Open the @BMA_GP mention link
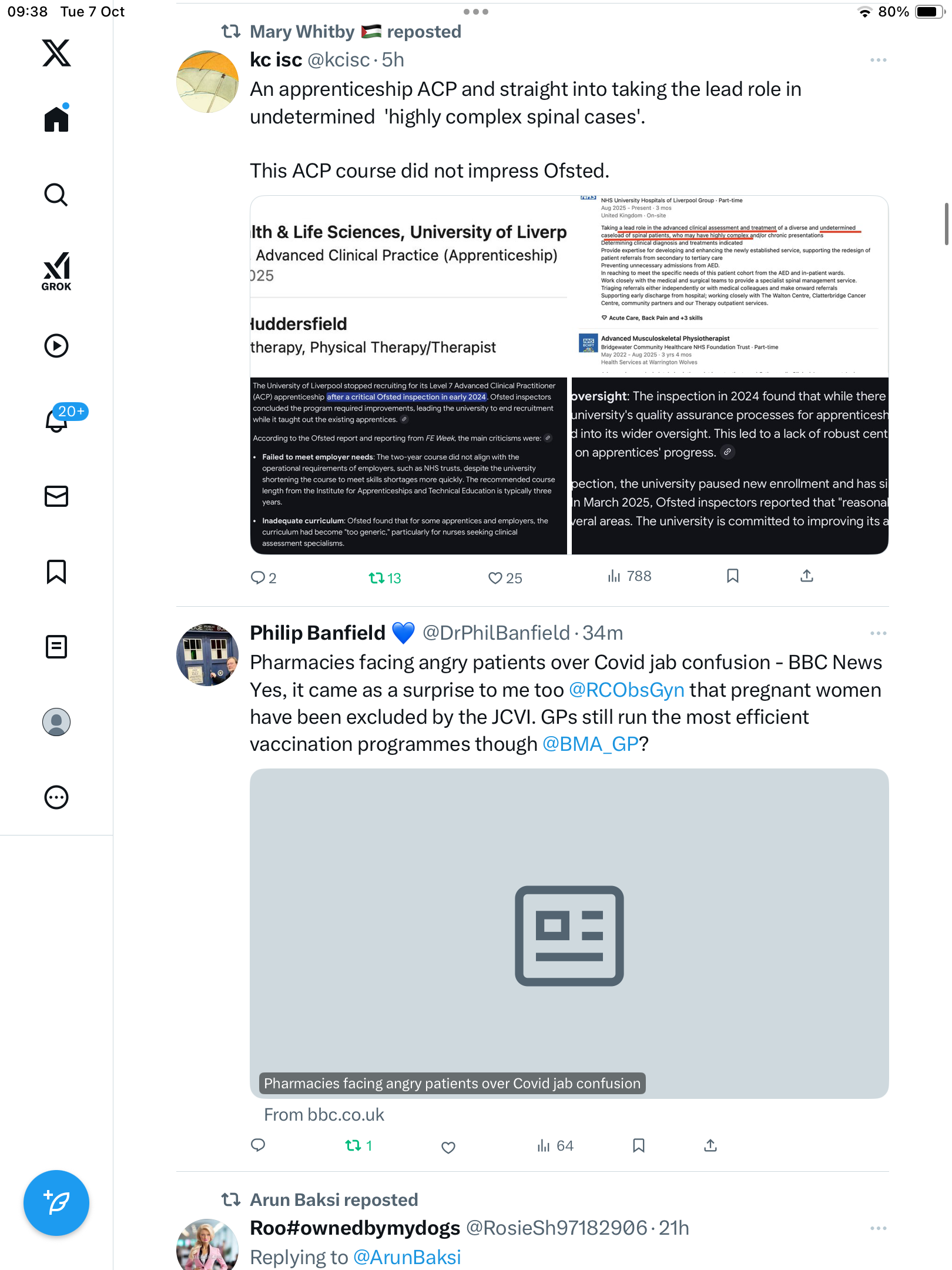Viewport: 952px width, 1270px height. pos(591,744)
